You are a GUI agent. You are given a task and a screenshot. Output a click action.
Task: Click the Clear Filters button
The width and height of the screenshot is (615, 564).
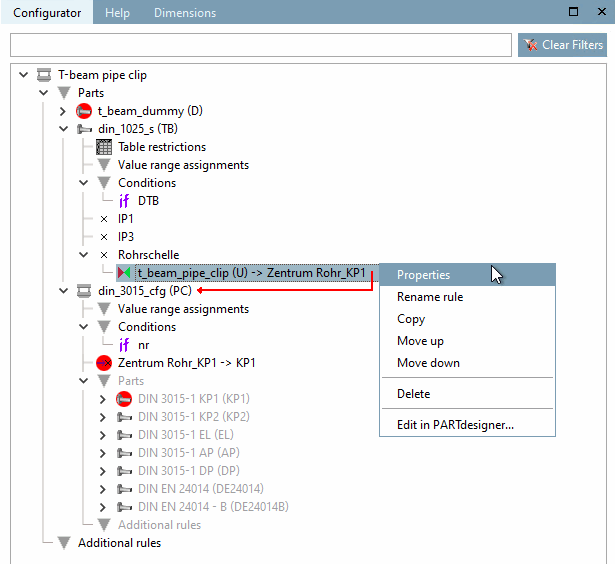562,45
